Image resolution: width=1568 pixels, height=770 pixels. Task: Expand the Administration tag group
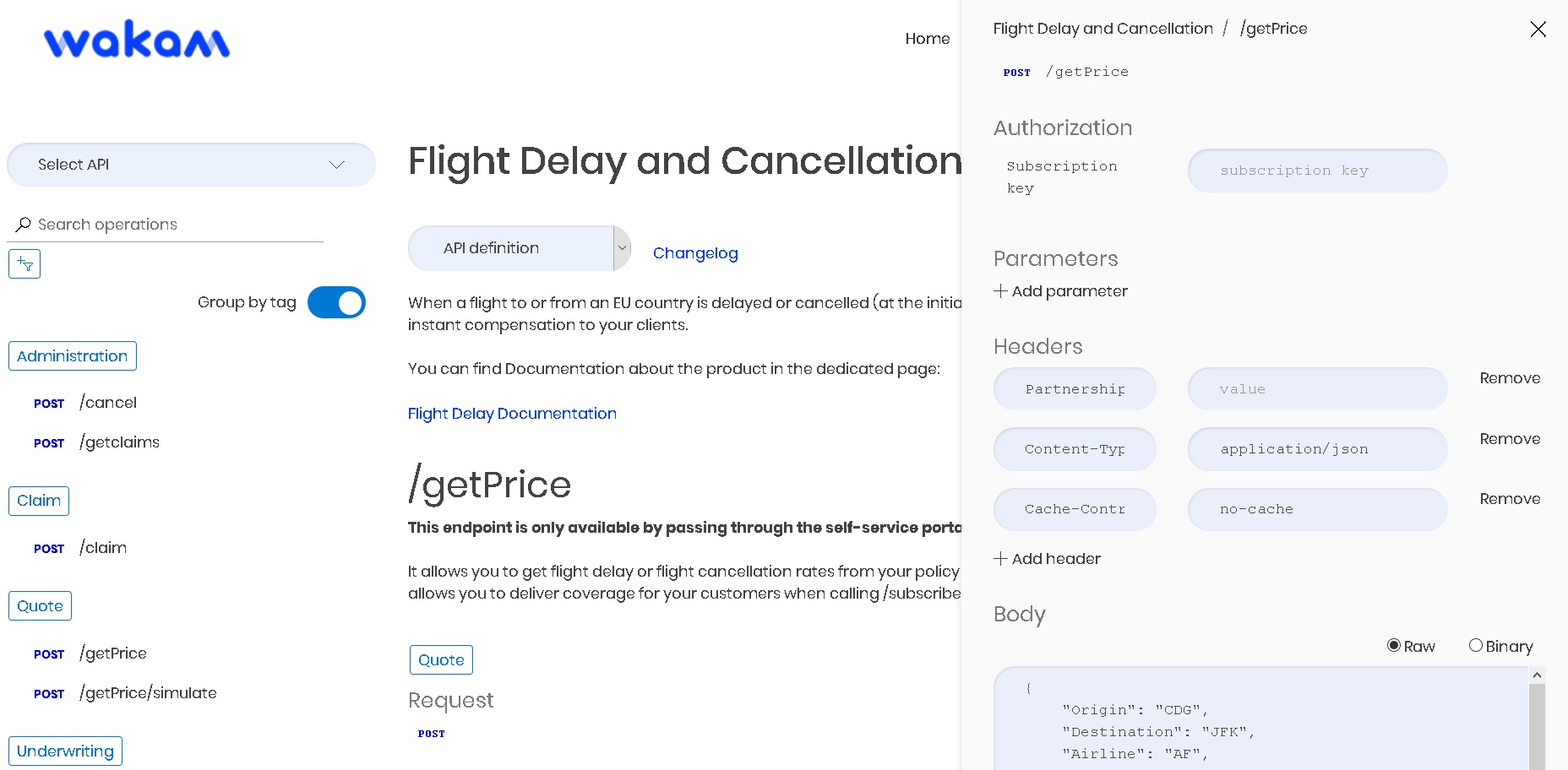coord(72,355)
